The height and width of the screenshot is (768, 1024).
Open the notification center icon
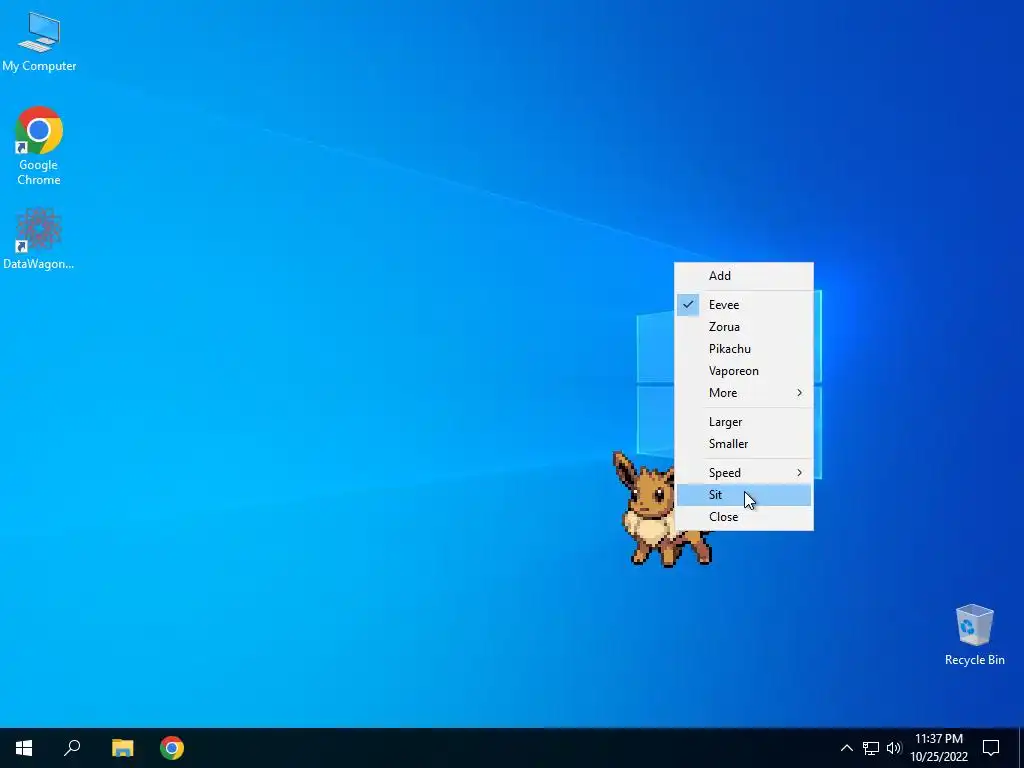[991, 748]
